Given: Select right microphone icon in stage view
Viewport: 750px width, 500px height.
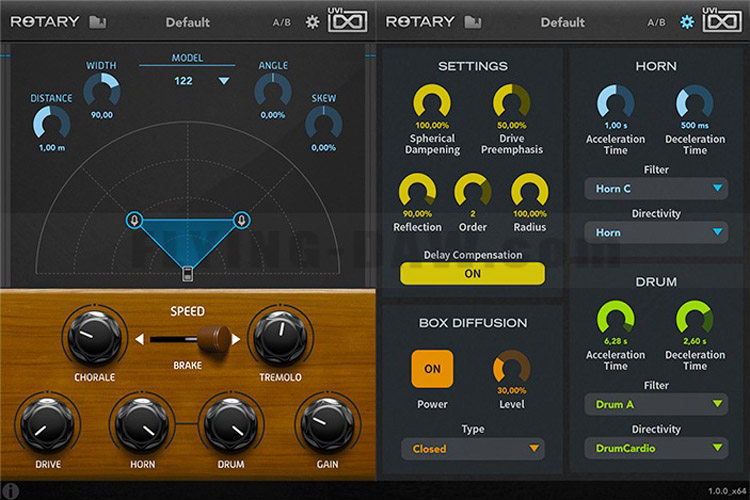Looking at the screenshot, I should 242,220.
